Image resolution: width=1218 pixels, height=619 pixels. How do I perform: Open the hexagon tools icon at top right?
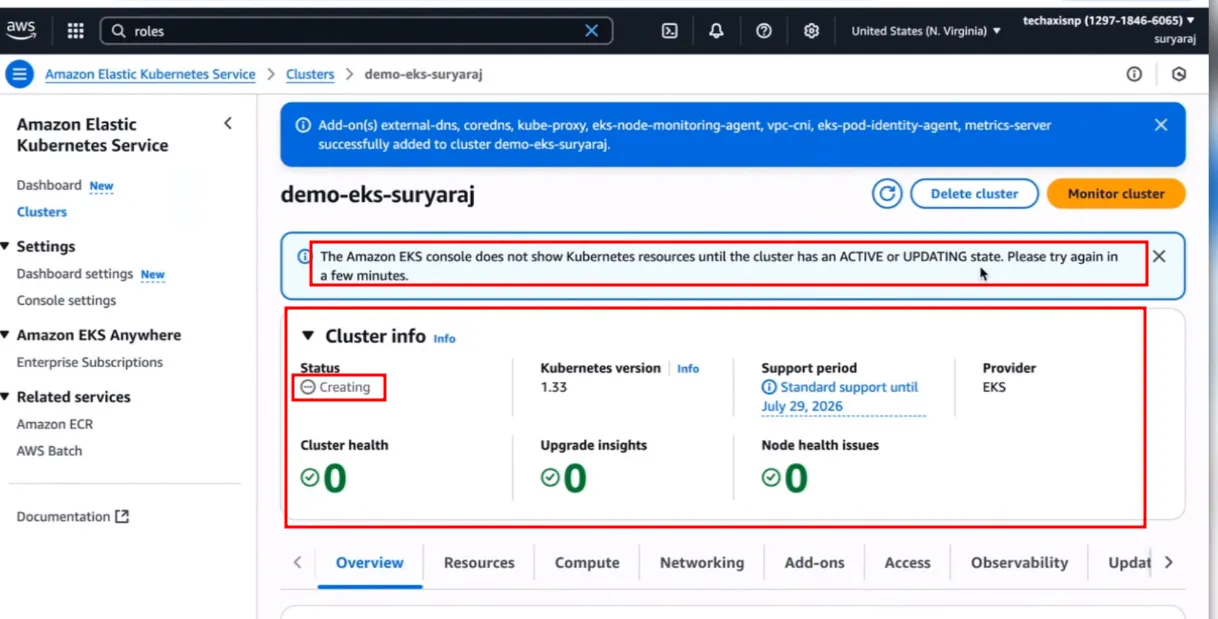(x=1179, y=74)
